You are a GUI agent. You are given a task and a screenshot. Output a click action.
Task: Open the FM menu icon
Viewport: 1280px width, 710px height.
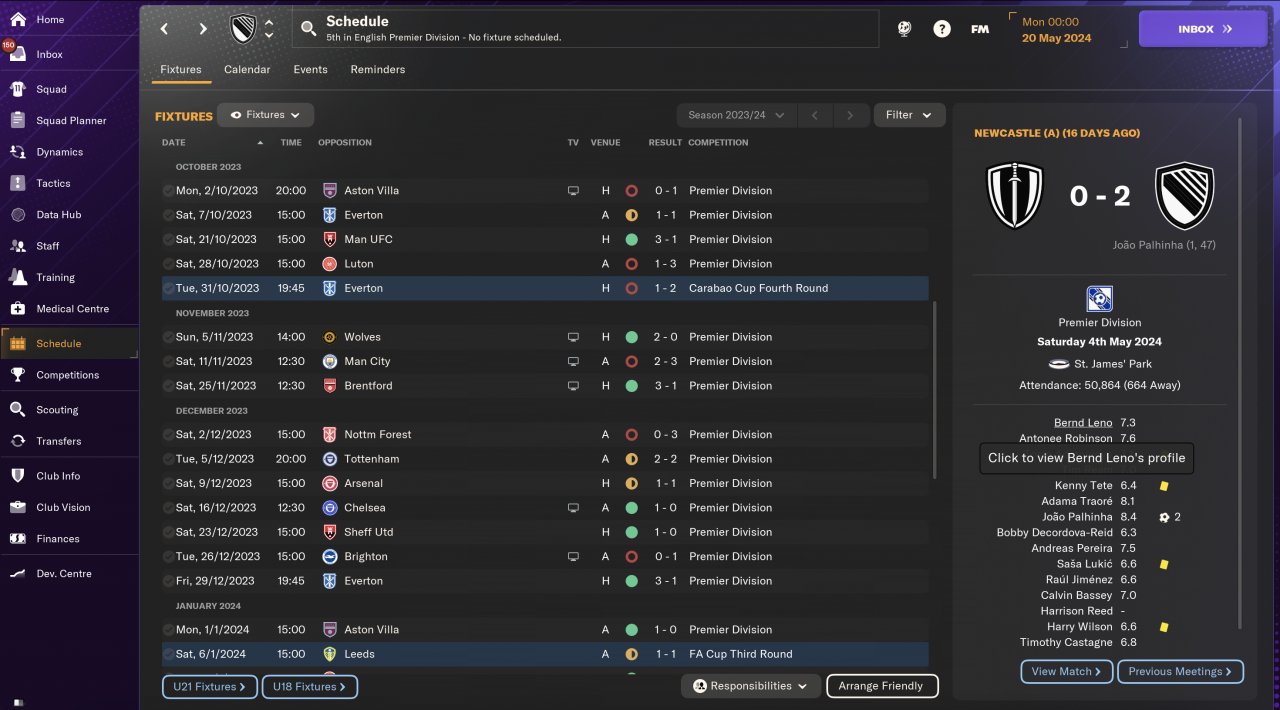(x=980, y=29)
